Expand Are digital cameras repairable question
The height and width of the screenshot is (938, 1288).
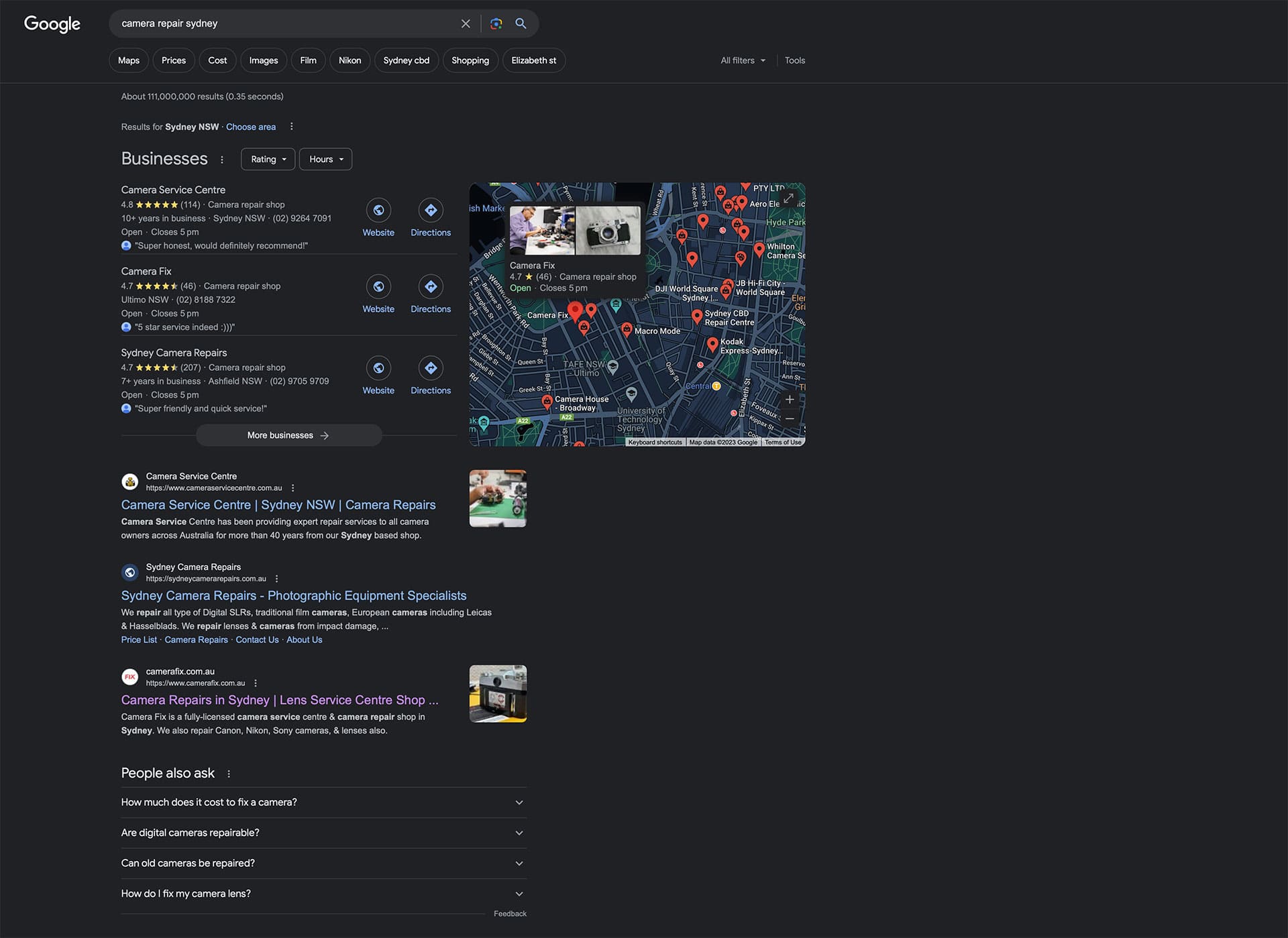point(323,833)
